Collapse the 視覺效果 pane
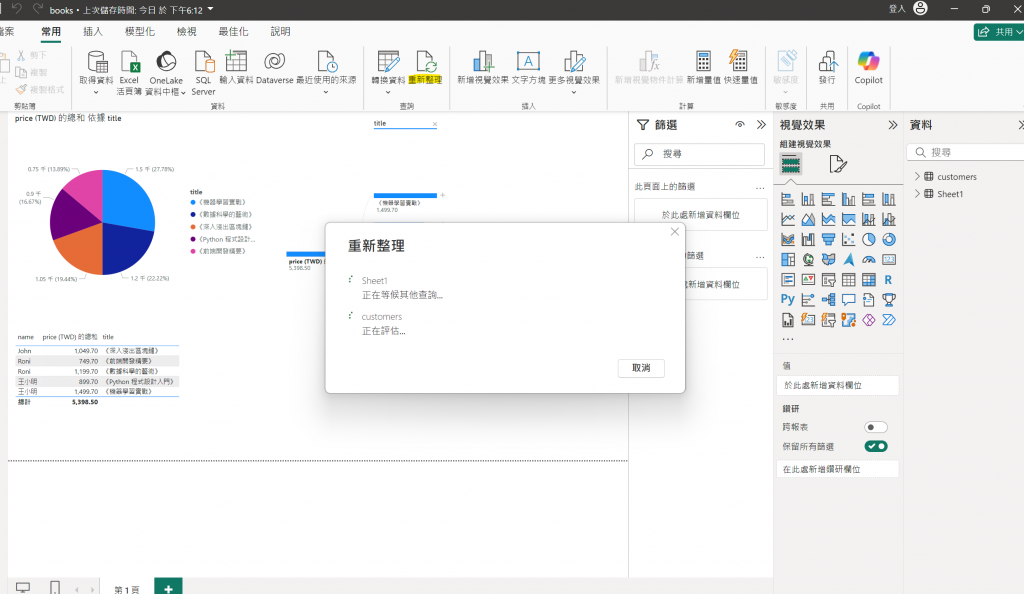1024x594 pixels. click(893, 125)
